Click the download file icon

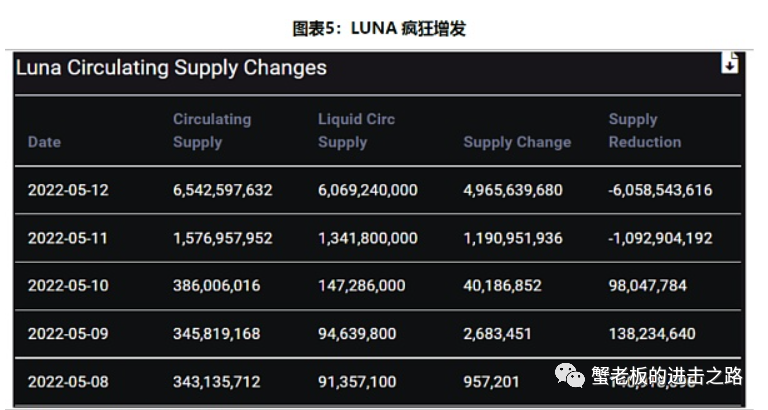click(729, 63)
